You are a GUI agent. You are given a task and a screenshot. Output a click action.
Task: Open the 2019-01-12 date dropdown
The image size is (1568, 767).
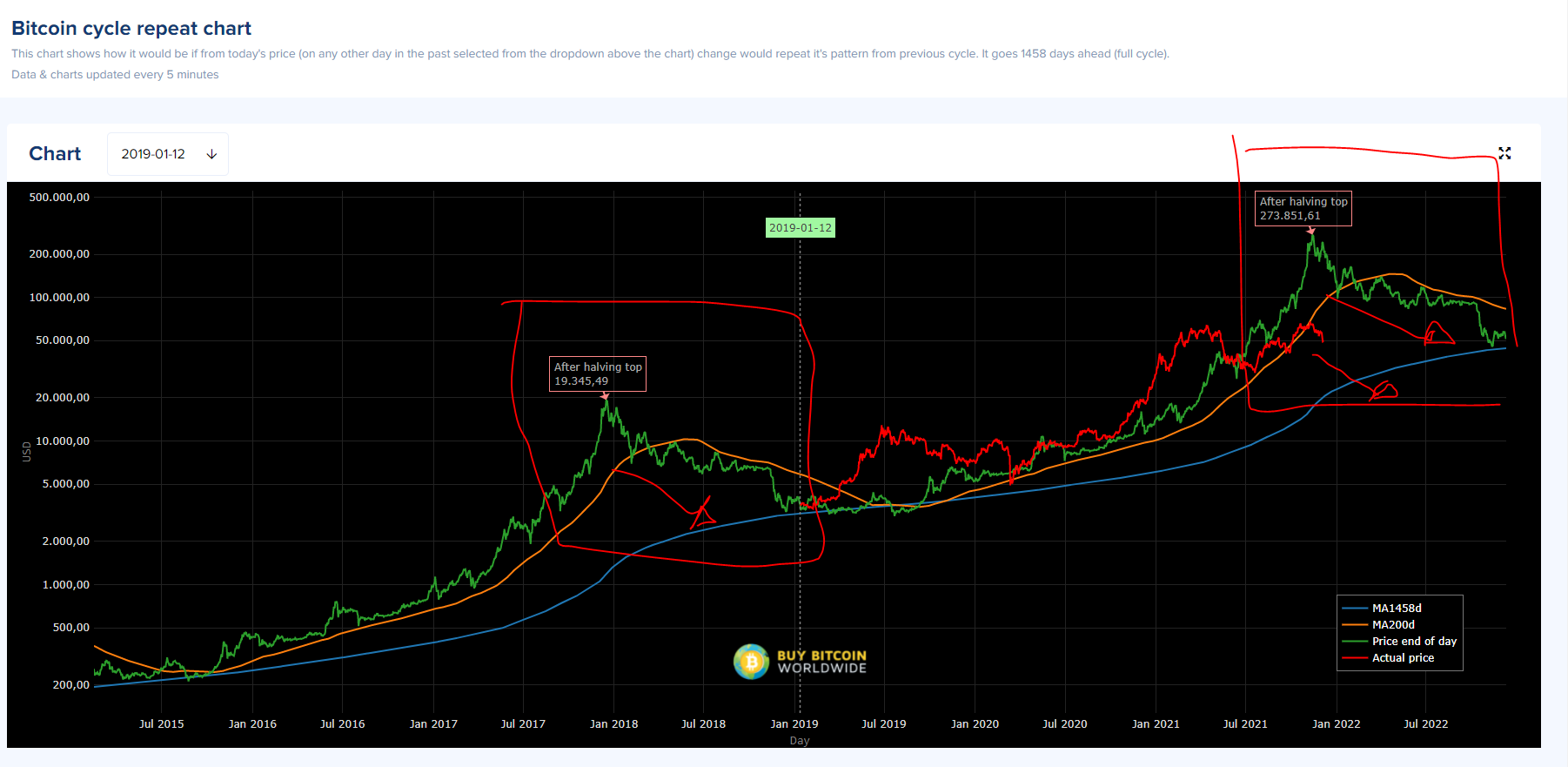click(168, 154)
